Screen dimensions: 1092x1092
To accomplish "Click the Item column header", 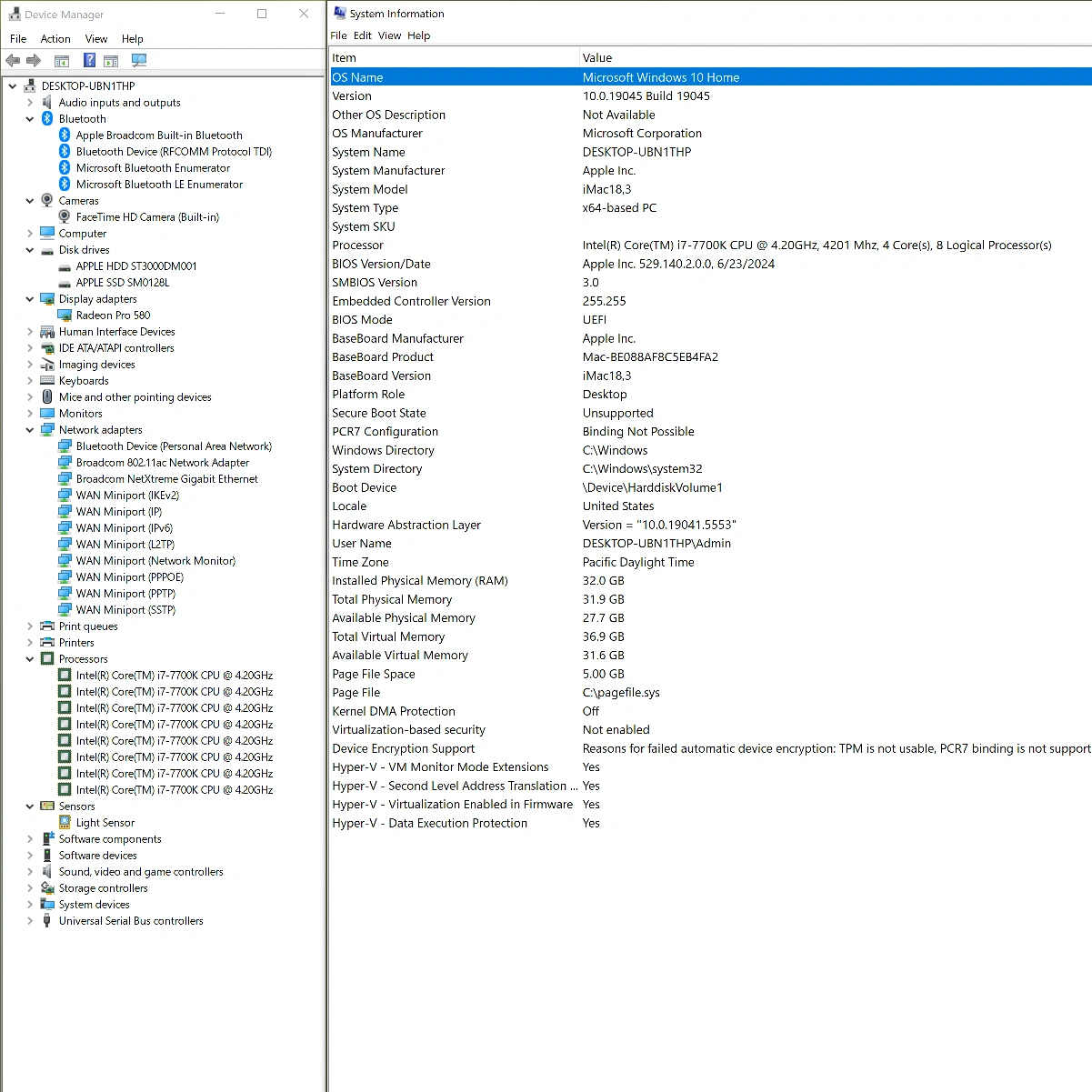I will (454, 58).
